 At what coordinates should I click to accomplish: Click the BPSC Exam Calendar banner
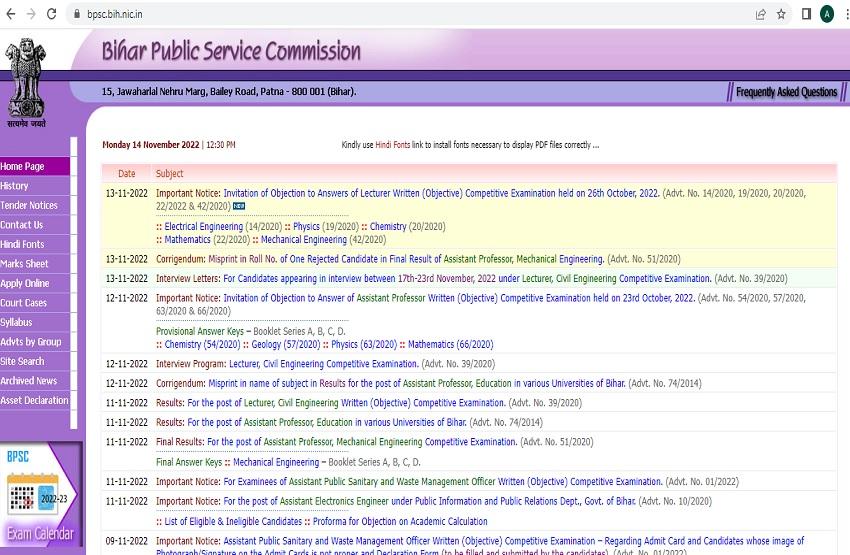click(x=40, y=495)
